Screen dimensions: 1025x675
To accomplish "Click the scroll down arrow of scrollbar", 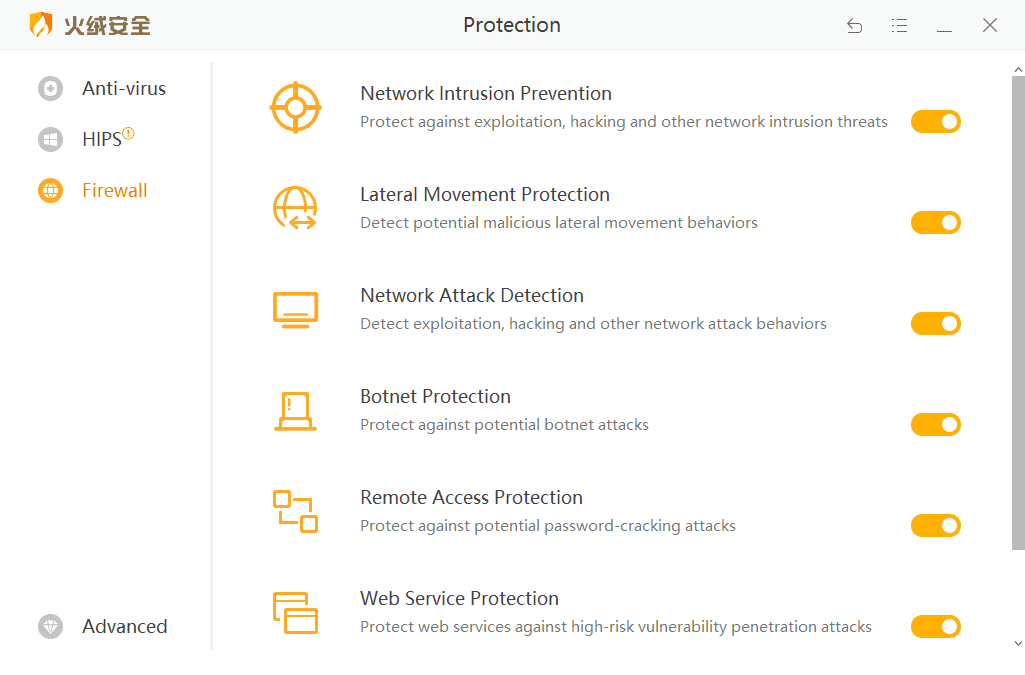I will tap(1018, 644).
